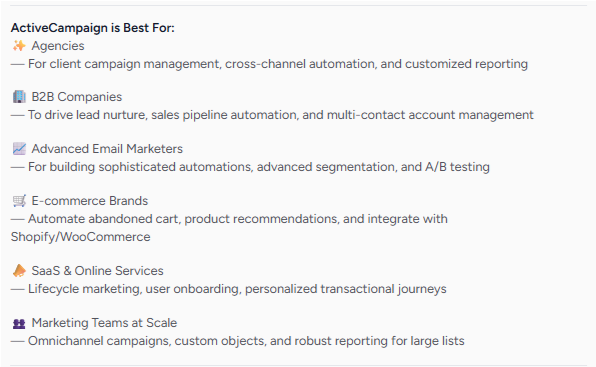The image size is (596, 367).
Task: Click the Omnichannel campaigns description line
Action: point(238,341)
